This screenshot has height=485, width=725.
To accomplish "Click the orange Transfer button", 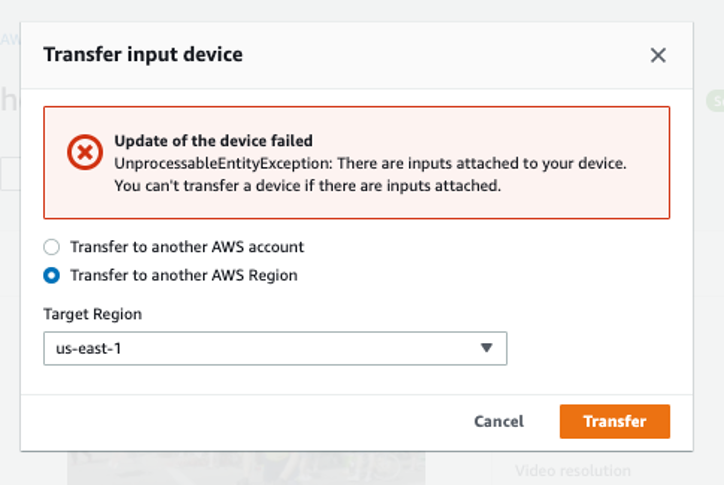I will click(614, 421).
